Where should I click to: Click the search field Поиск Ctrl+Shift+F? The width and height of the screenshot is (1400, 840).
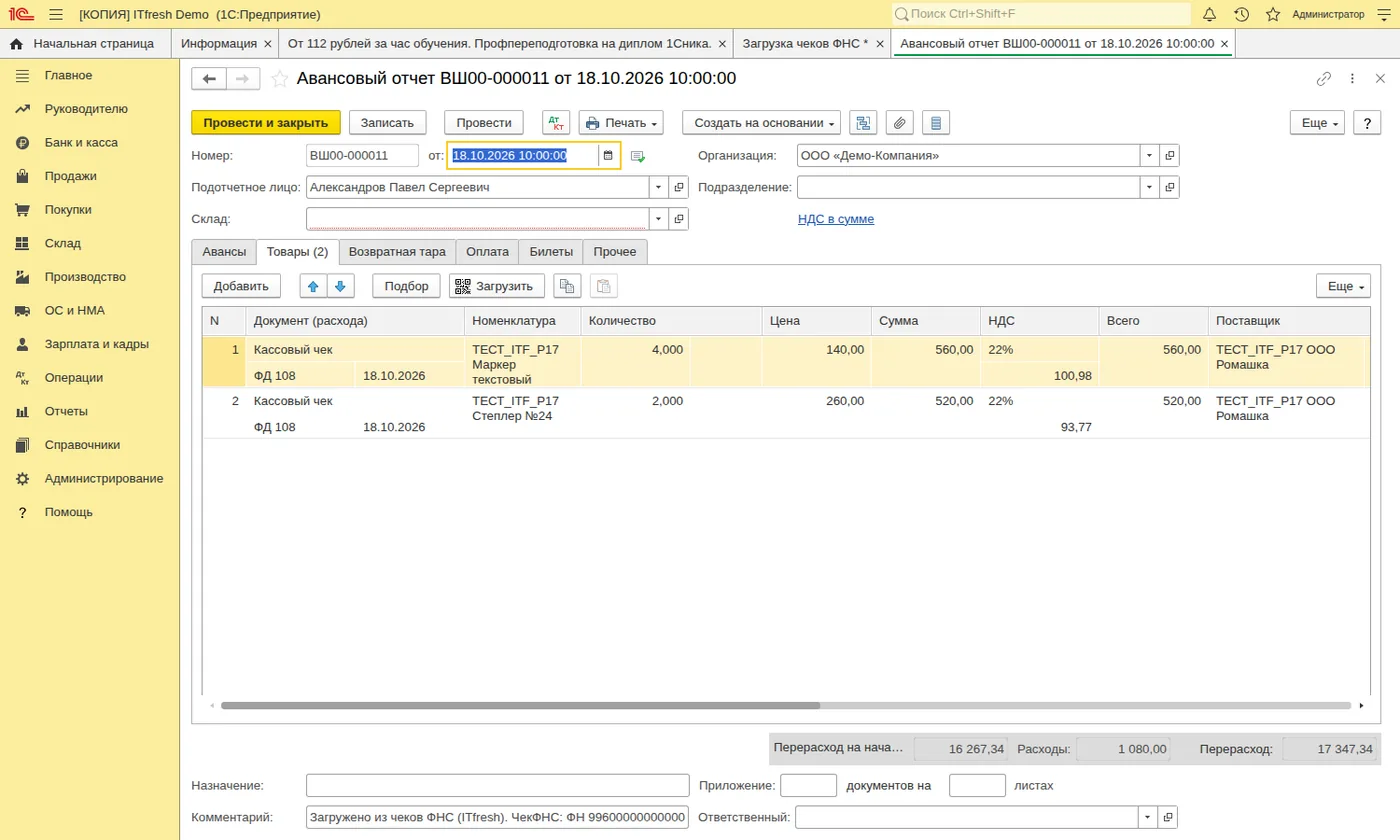[x=1041, y=14]
